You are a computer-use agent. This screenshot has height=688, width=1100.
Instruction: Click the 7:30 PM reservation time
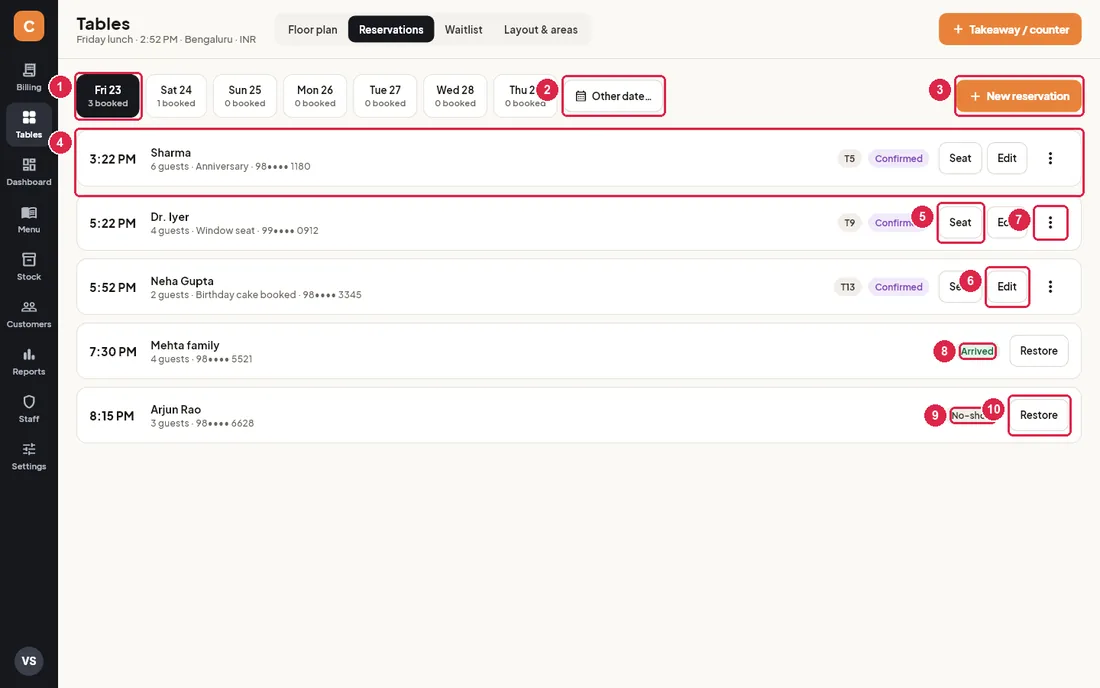pos(112,352)
